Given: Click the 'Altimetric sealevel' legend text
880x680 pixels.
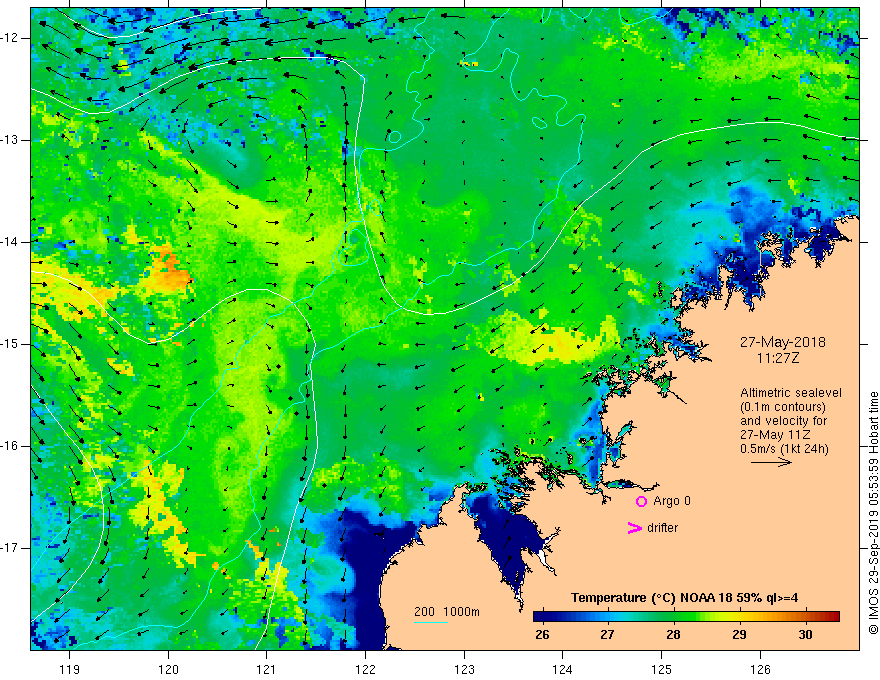Looking at the screenshot, I should pos(791,393).
